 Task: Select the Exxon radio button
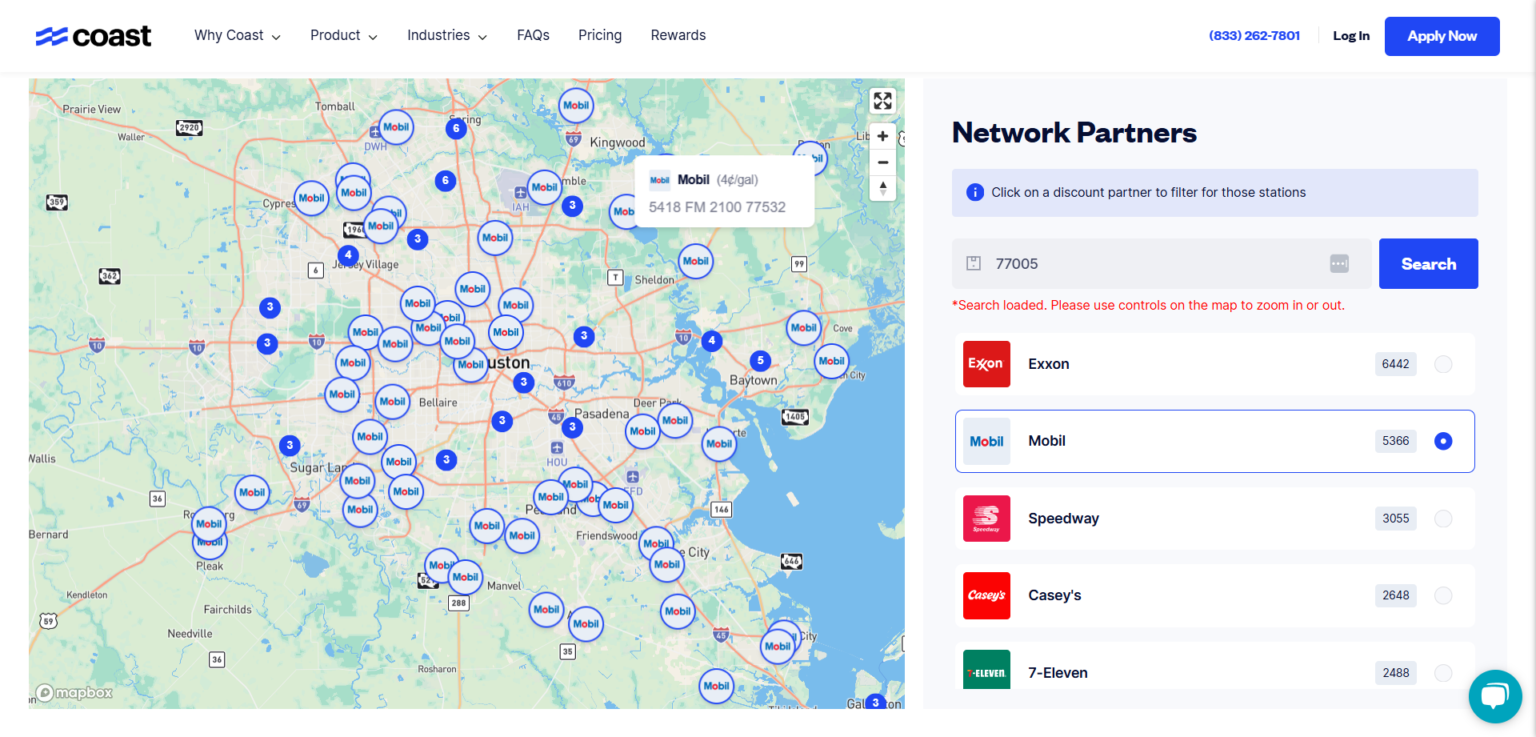[1443, 364]
